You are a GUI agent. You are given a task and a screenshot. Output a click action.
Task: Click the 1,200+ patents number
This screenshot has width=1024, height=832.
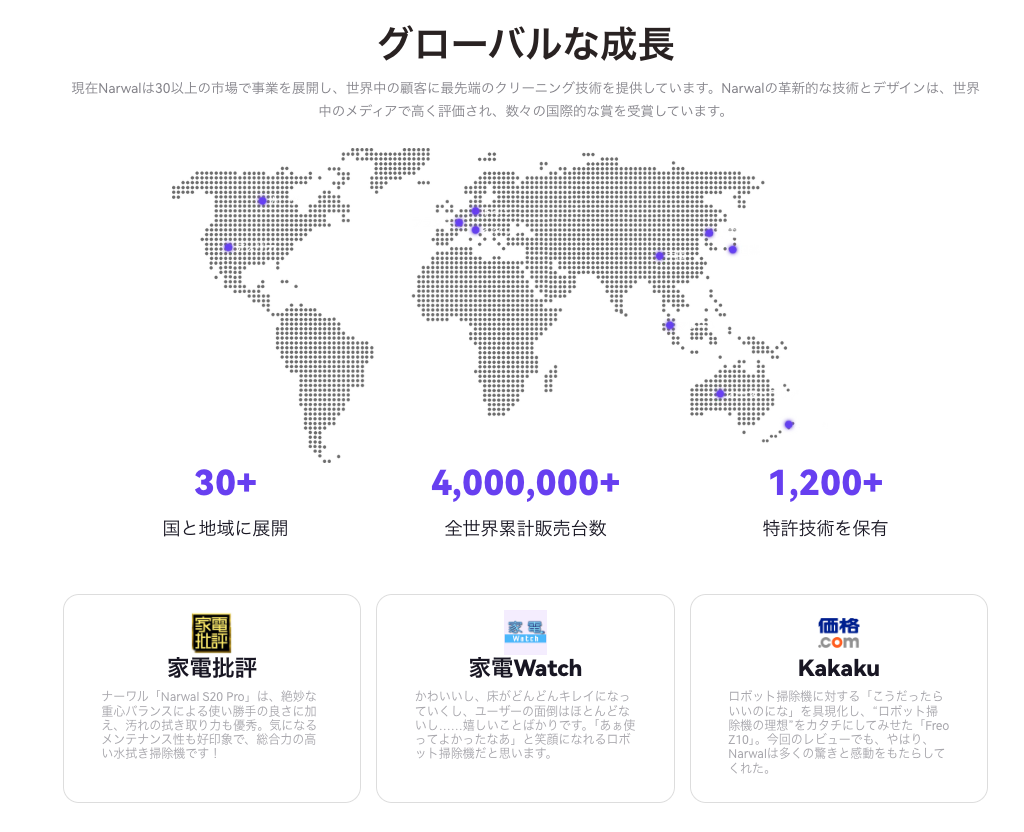click(825, 483)
